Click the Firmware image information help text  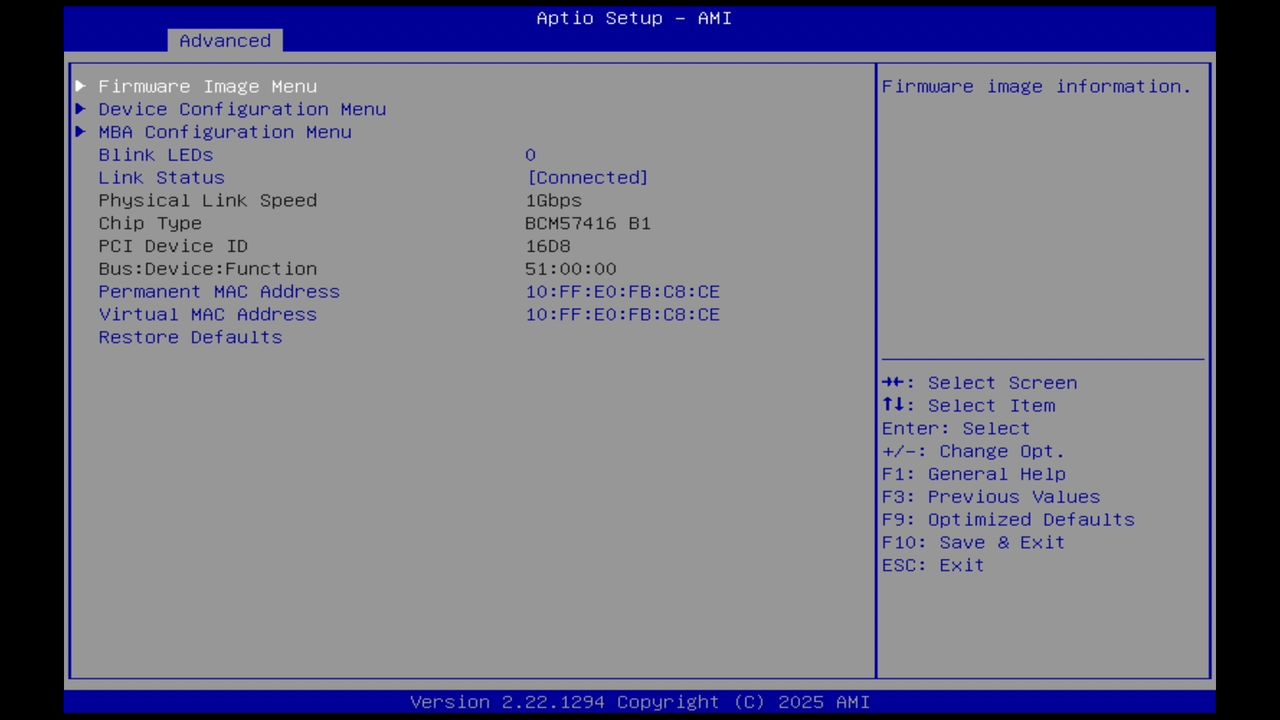[1035, 86]
